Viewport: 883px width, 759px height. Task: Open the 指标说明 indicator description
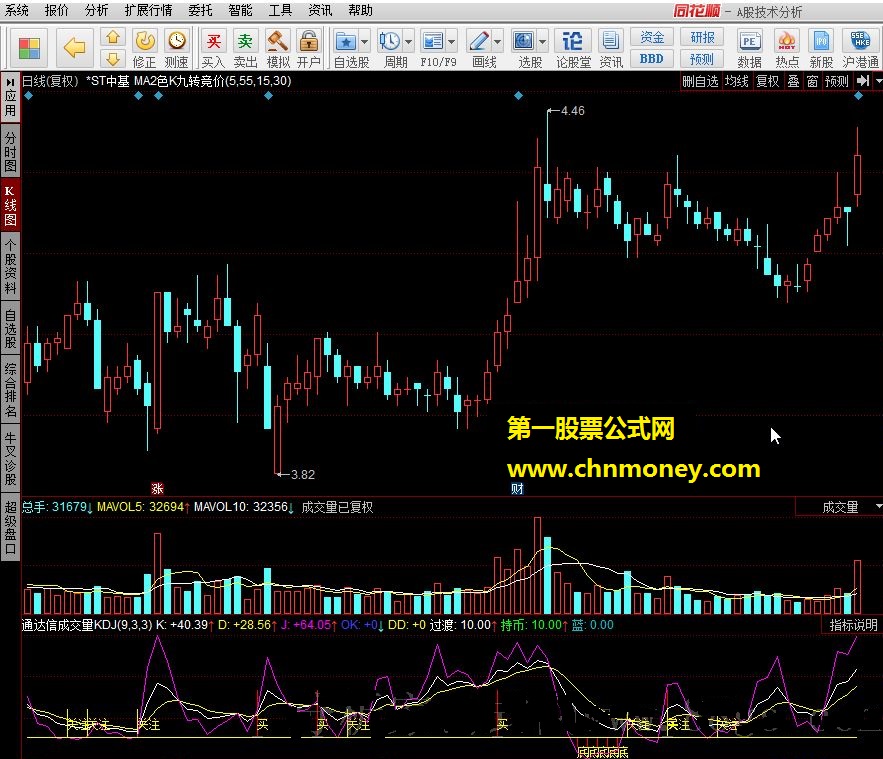click(x=853, y=625)
